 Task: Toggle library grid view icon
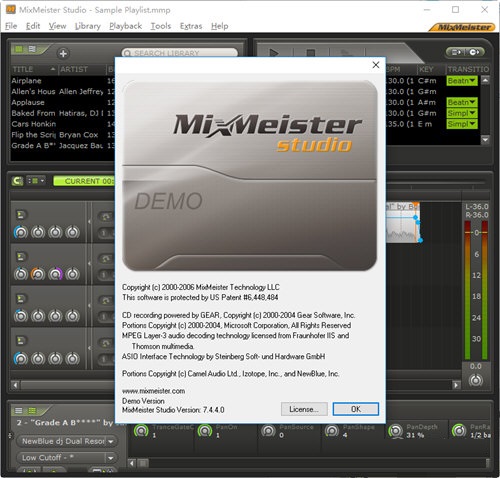pos(19,49)
